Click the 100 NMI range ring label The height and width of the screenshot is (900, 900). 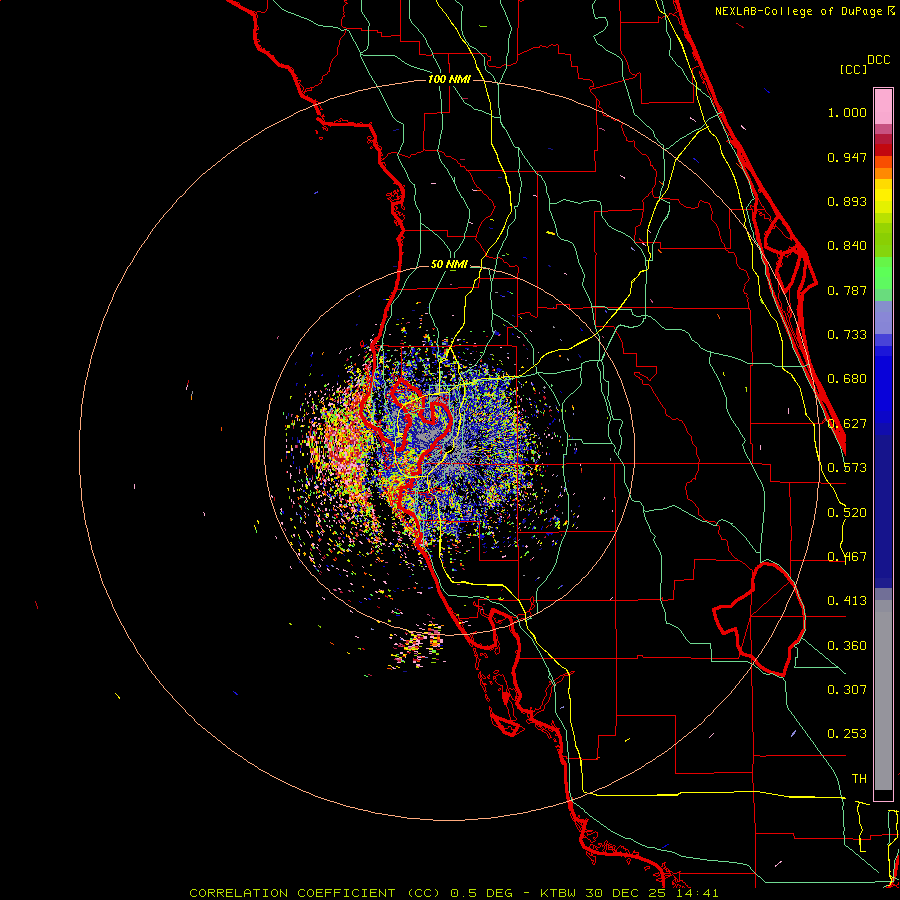(449, 79)
